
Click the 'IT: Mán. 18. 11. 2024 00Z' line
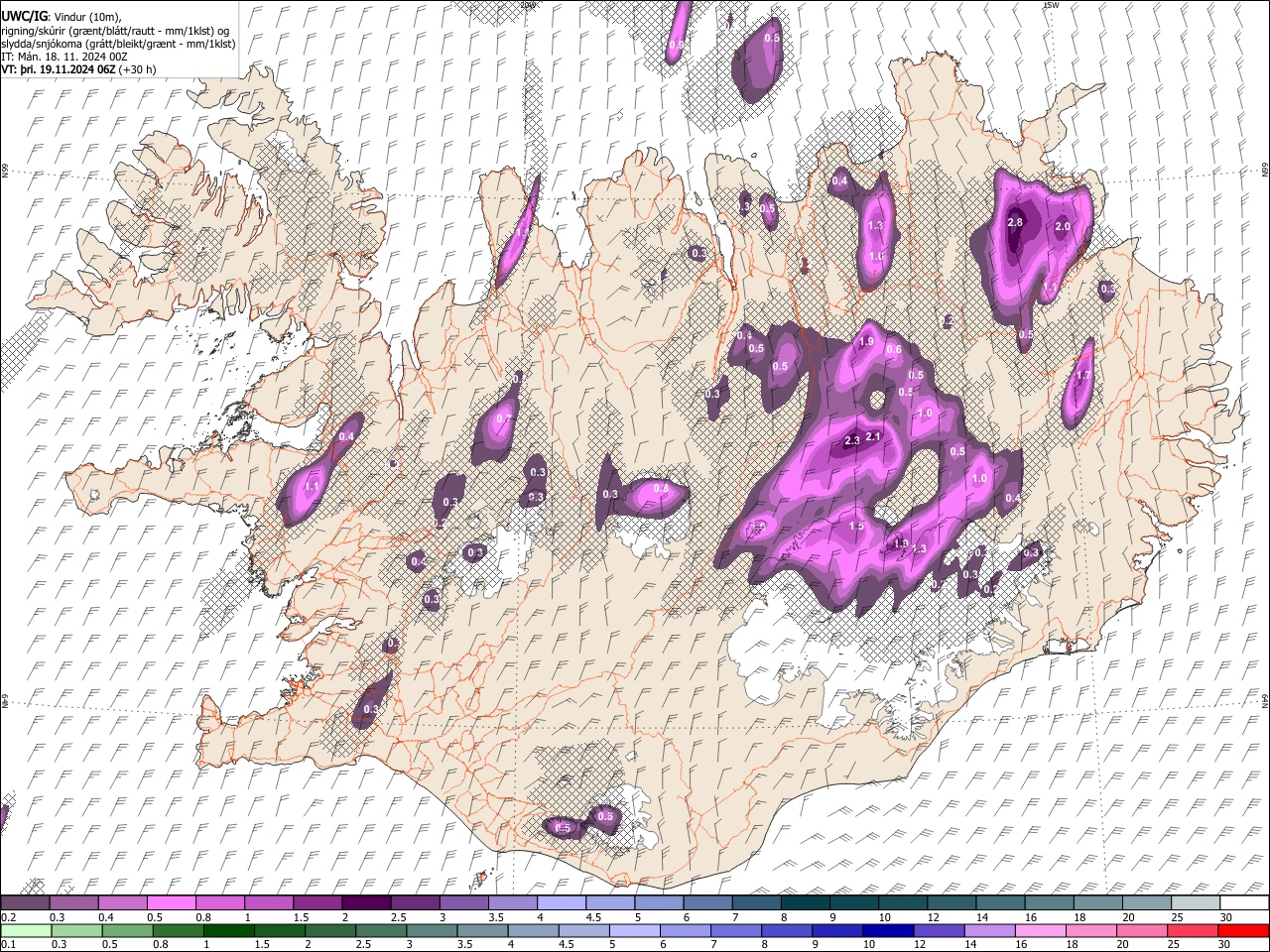(x=64, y=58)
